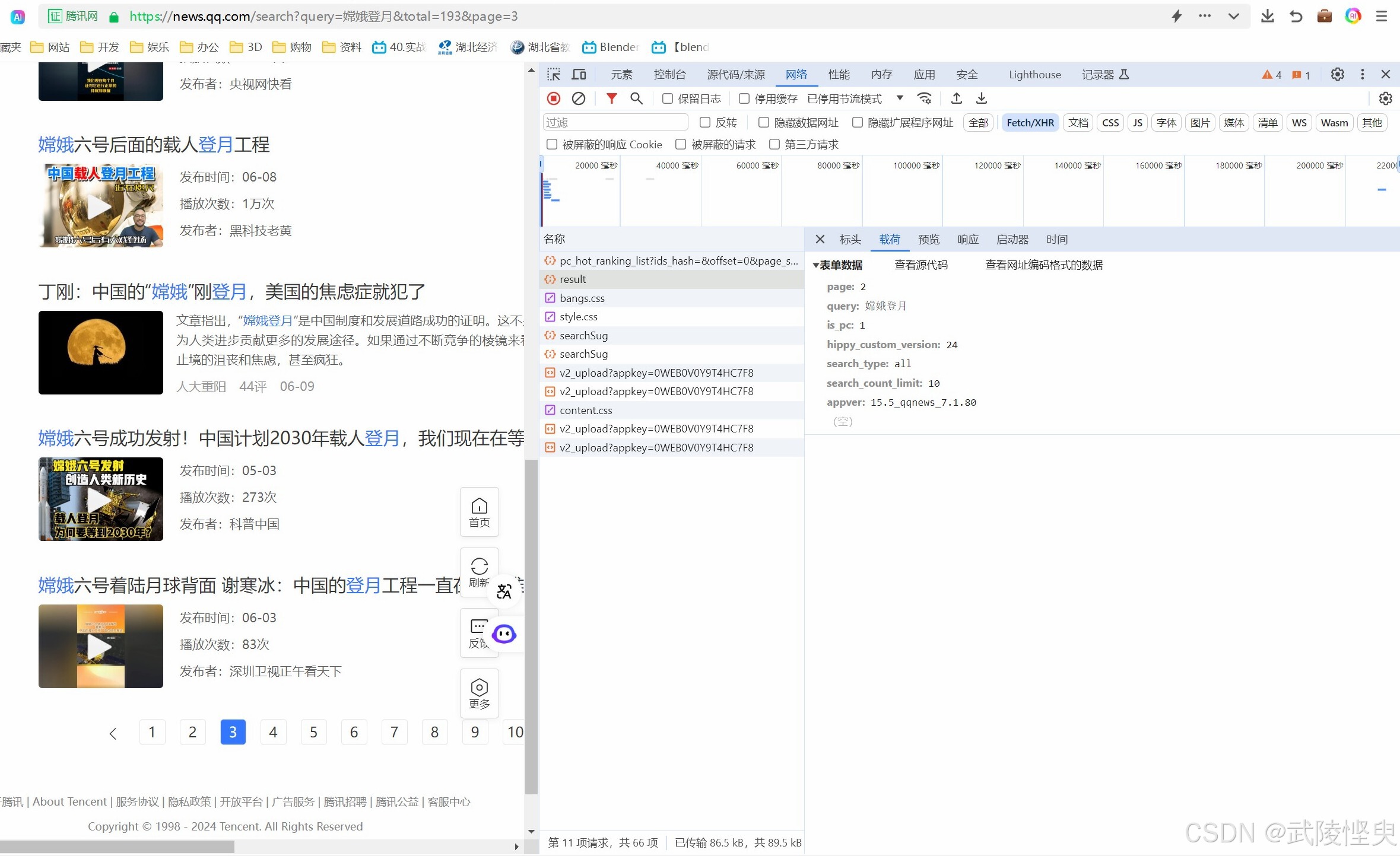Open network conditions wifi icon
Image resolution: width=1400 pixels, height=856 pixels.
click(924, 98)
